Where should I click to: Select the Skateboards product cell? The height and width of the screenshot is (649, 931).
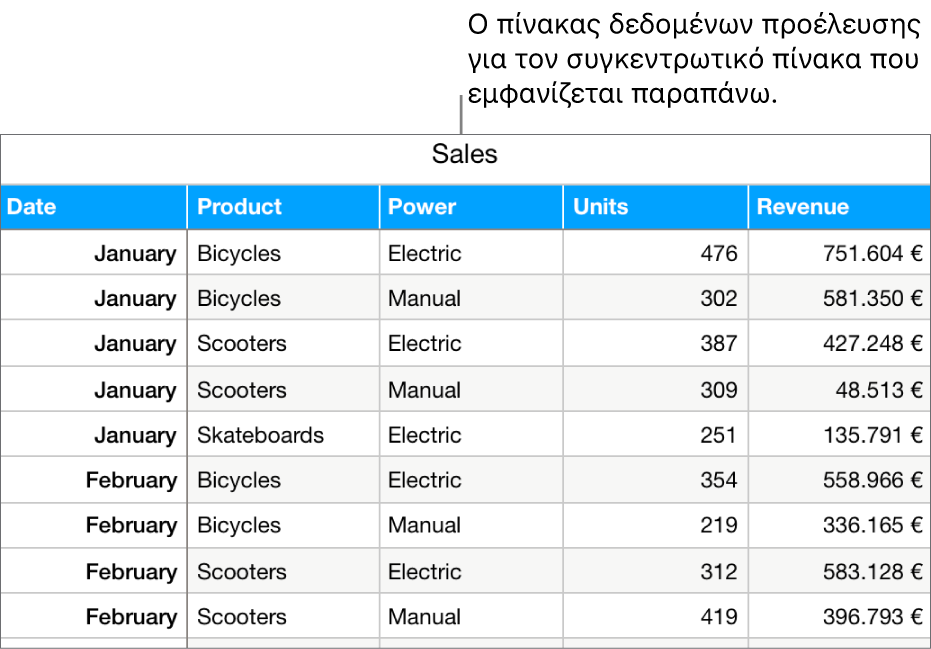point(261,435)
